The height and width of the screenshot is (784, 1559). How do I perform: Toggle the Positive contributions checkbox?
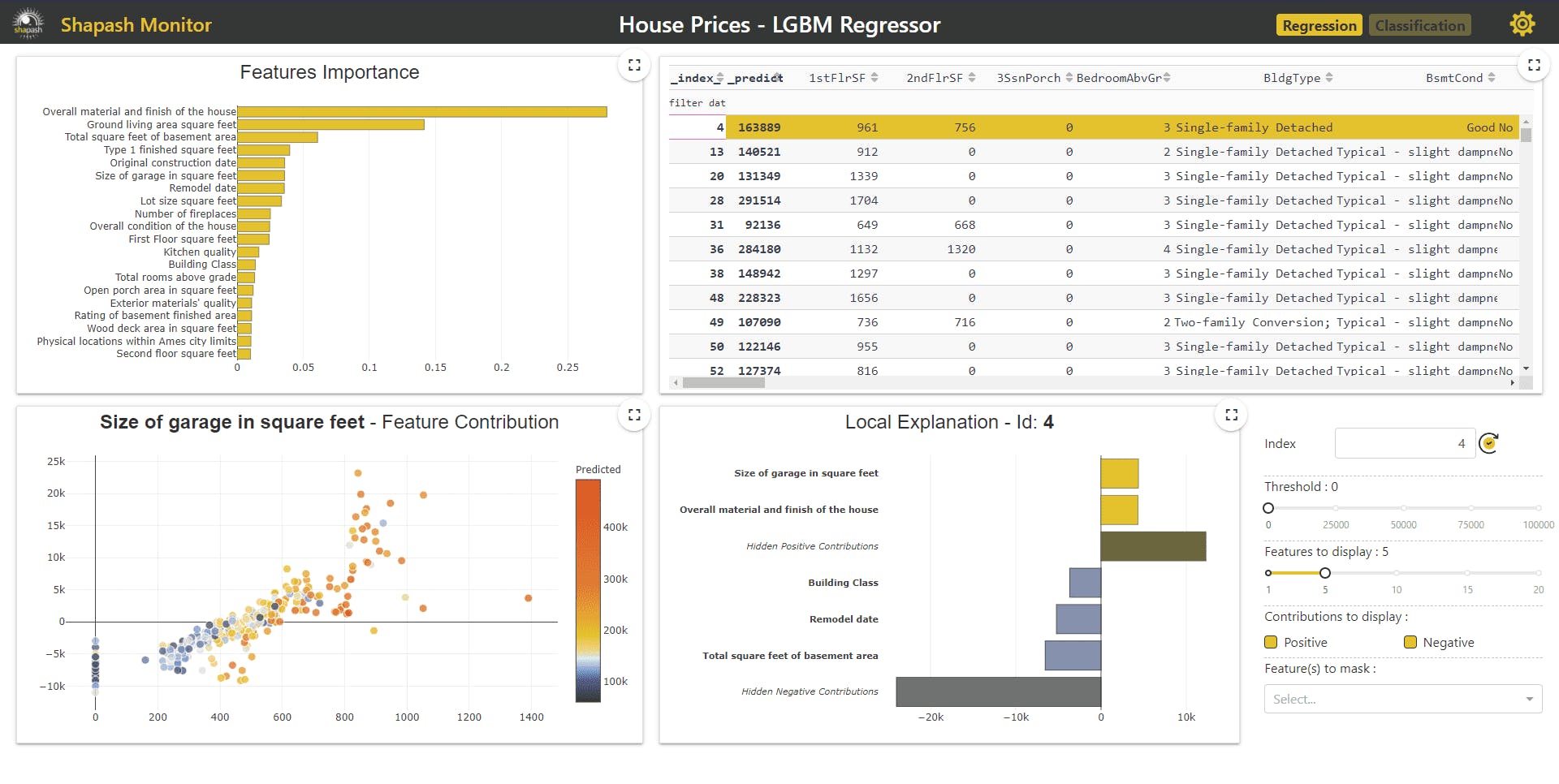click(x=1272, y=642)
